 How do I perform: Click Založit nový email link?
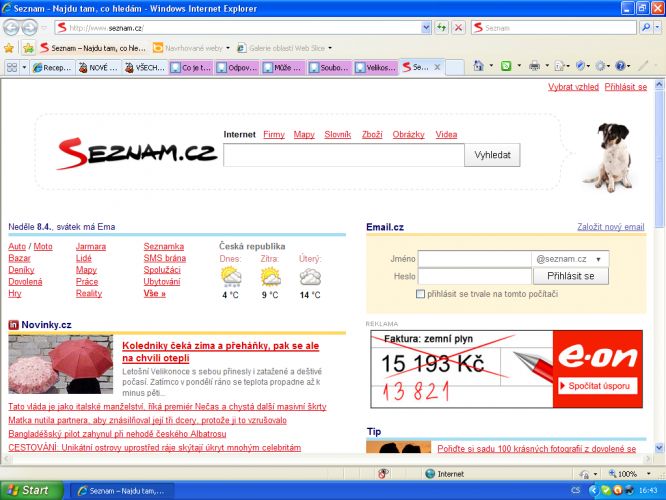pos(610,227)
